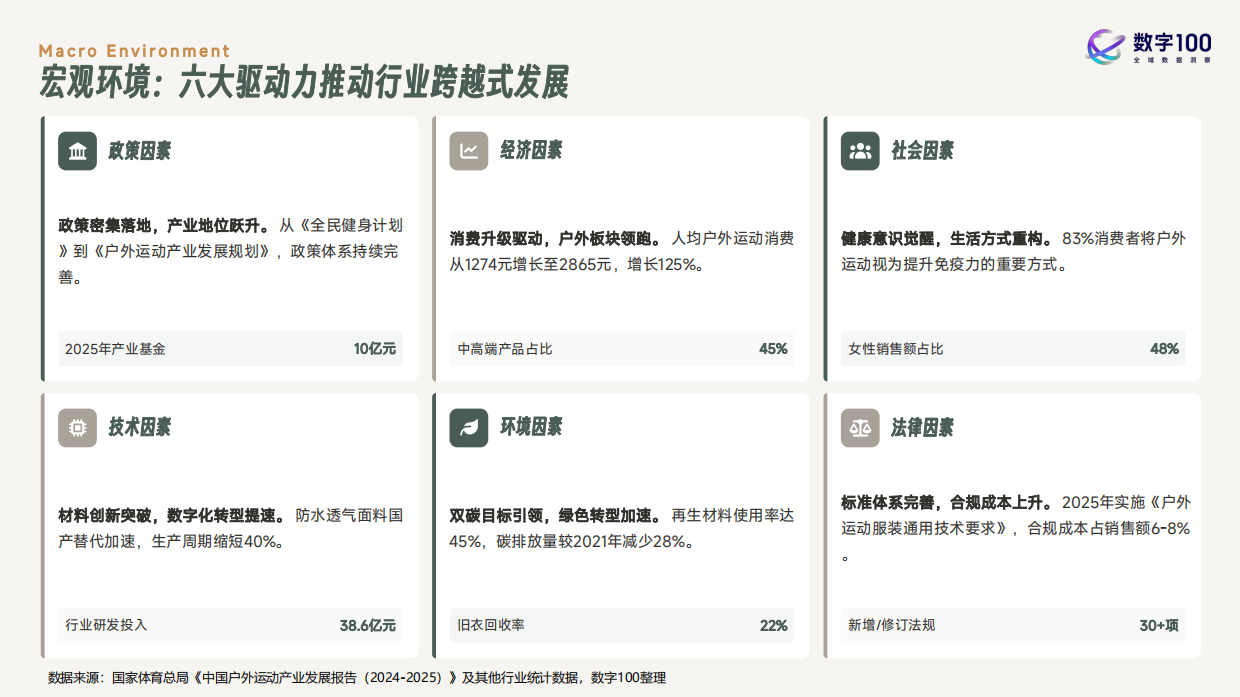Click the 旧衣回收率 22% stat bar
The height and width of the screenshot is (697, 1240).
(620, 625)
